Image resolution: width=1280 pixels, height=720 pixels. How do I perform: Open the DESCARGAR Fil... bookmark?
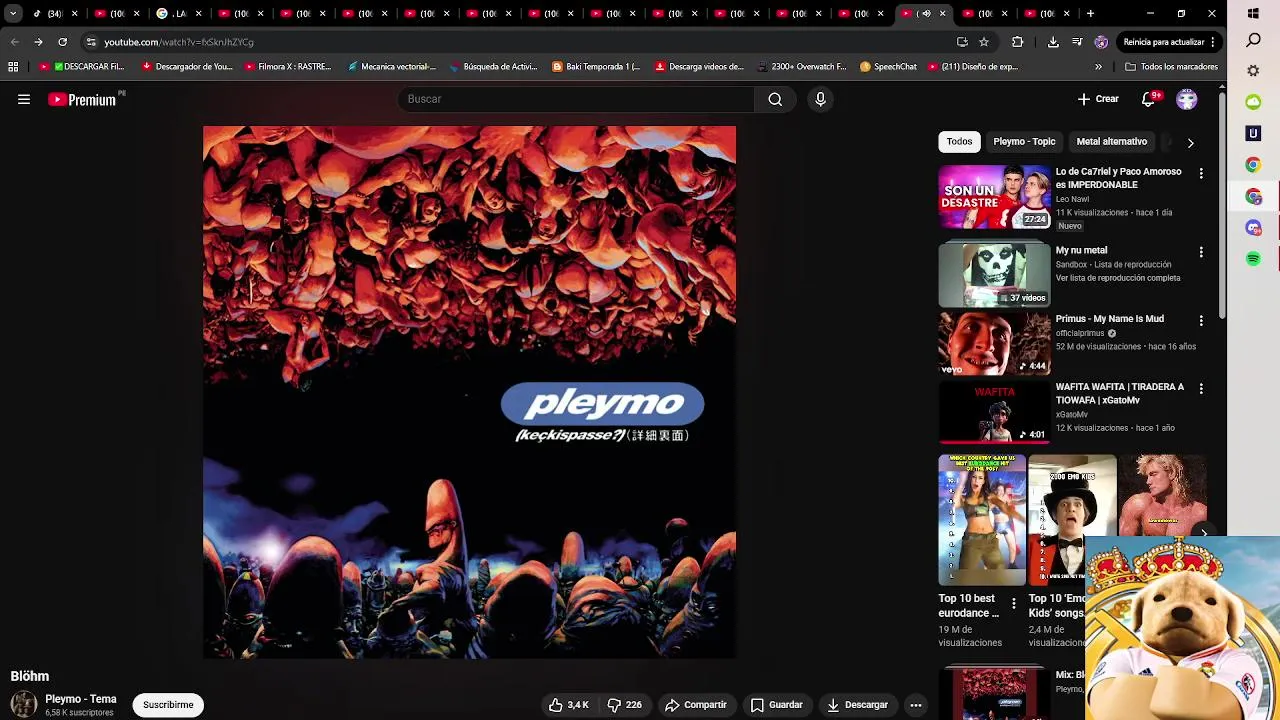point(82,67)
